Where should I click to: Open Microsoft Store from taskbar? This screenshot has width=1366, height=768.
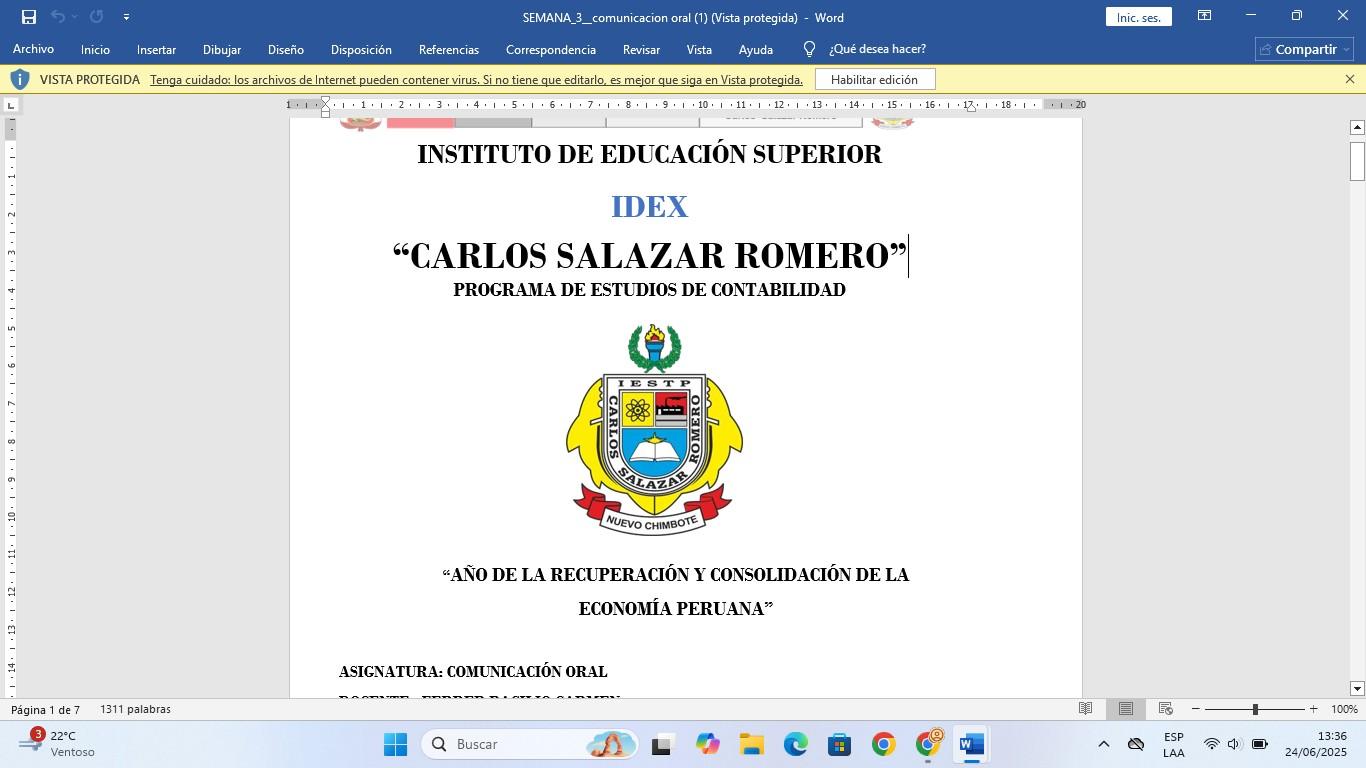click(839, 745)
